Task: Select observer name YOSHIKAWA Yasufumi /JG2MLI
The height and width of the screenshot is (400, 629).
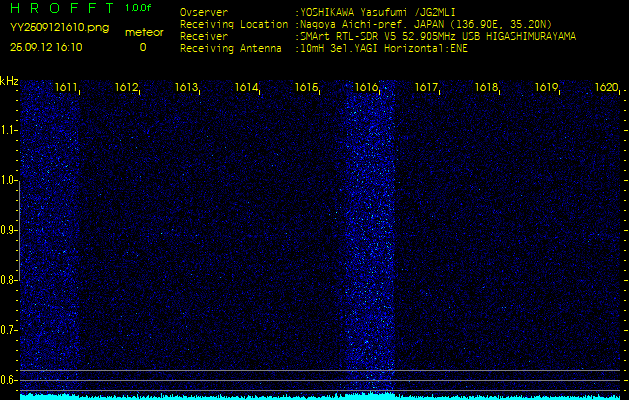Action: point(377,12)
